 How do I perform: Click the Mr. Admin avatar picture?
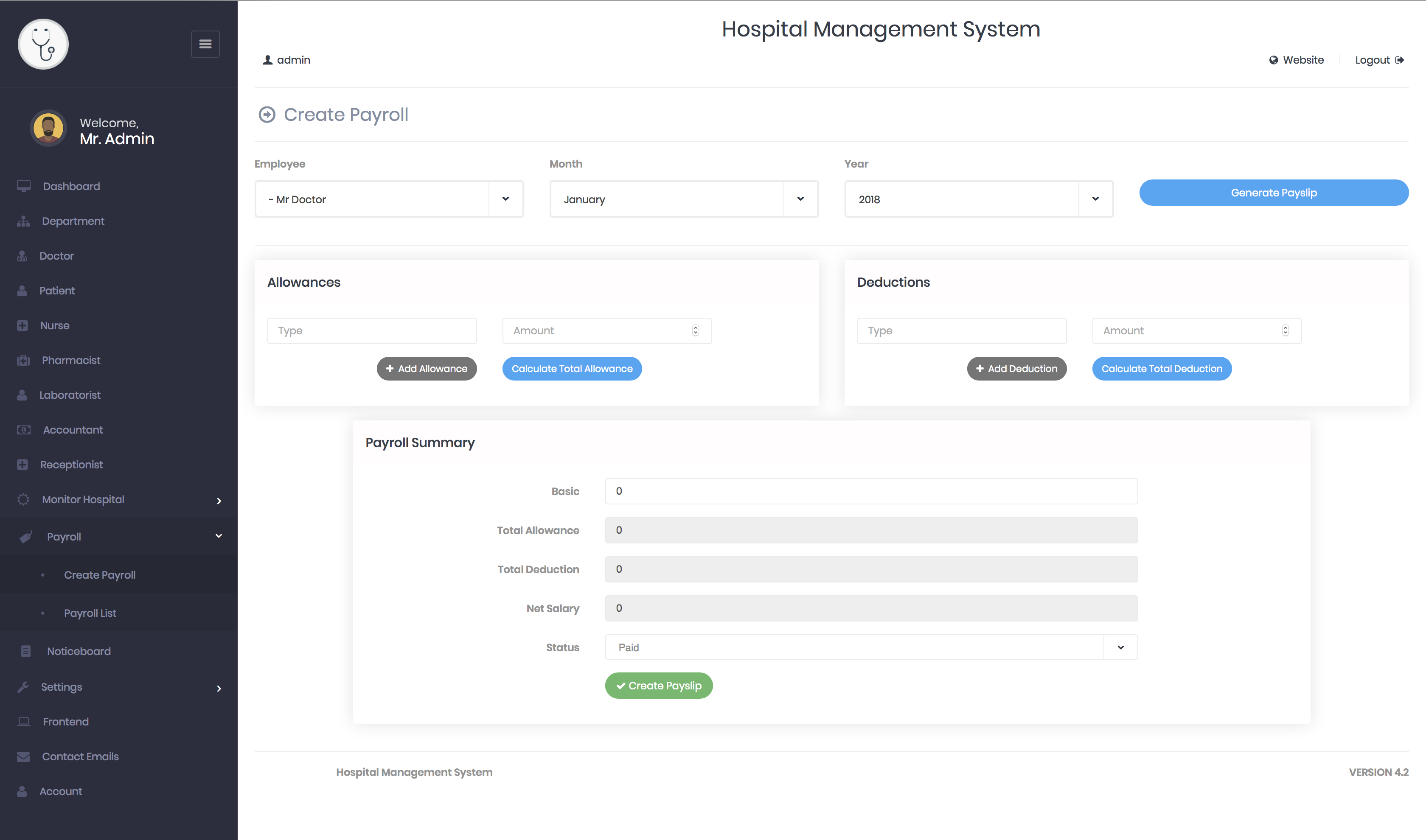pos(48,129)
